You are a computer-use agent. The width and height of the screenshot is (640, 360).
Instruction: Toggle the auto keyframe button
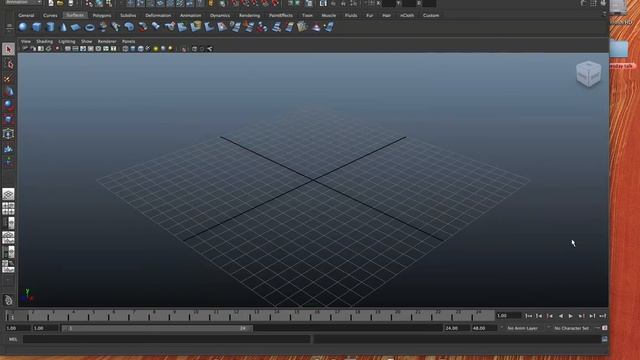coord(604,328)
